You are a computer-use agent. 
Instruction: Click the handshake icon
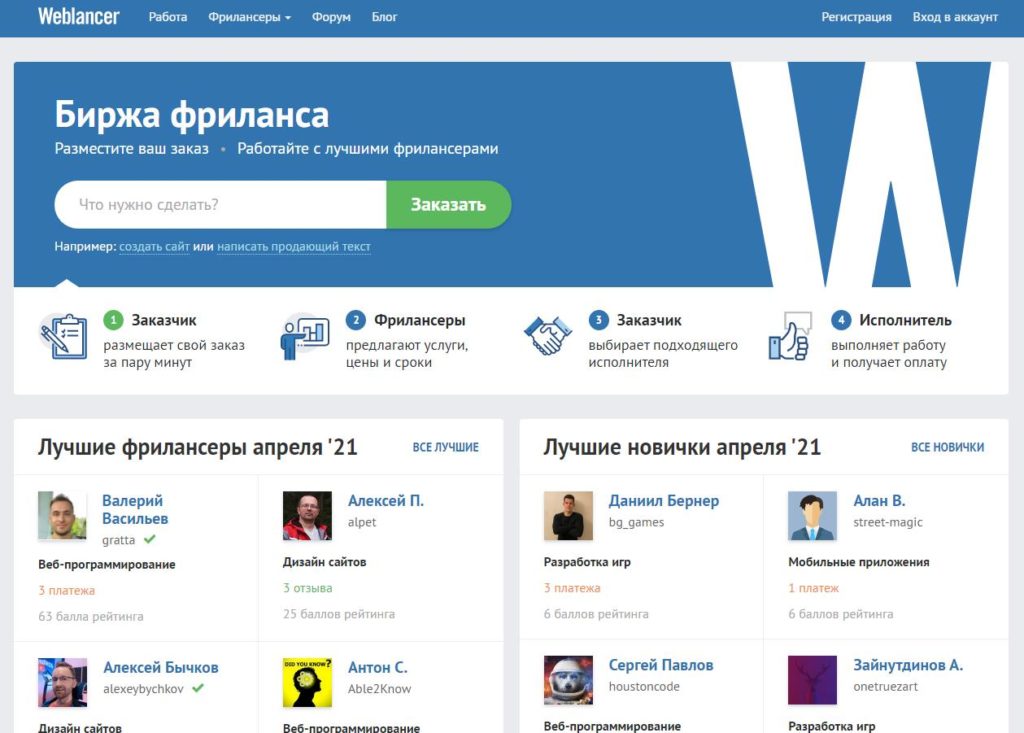[548, 336]
